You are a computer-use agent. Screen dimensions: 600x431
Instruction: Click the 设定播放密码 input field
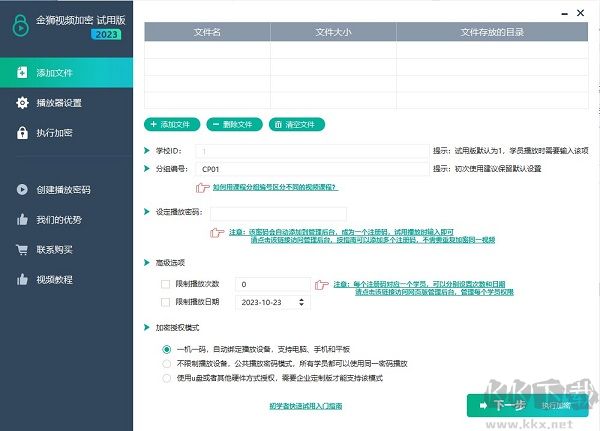click(278, 214)
